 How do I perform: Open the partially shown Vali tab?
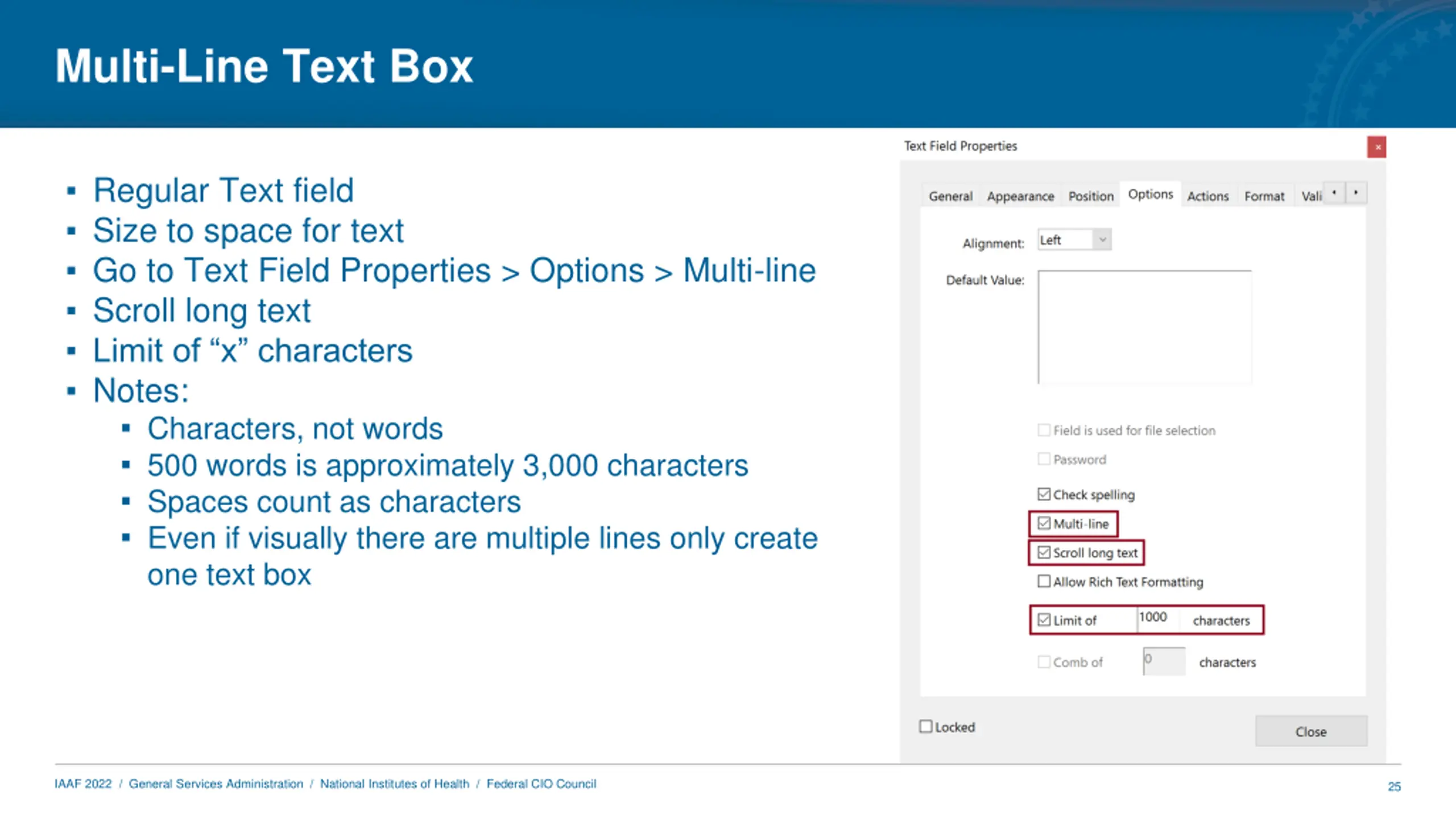pos(1310,196)
